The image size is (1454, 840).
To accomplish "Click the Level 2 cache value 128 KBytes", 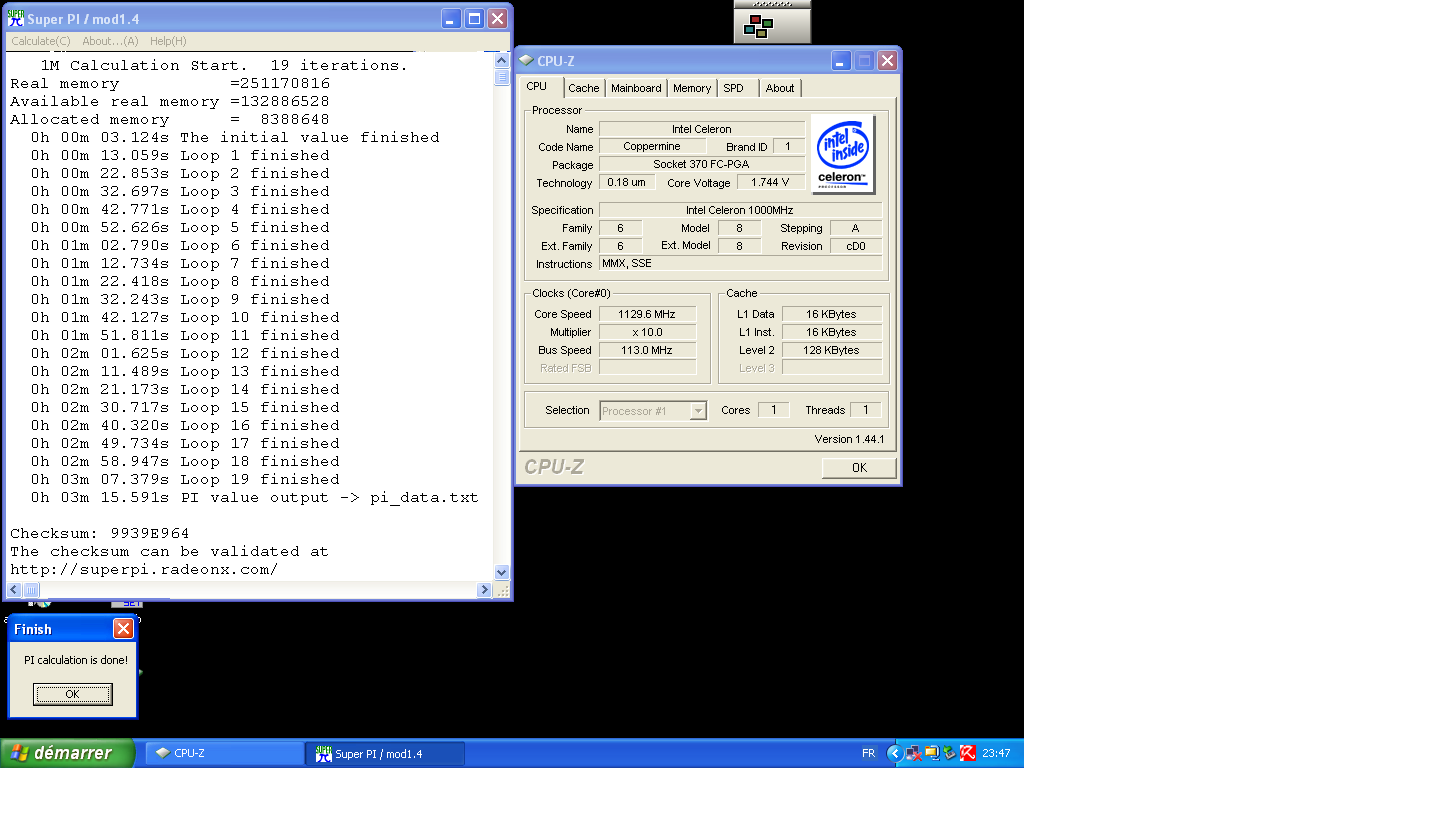I will click(x=832, y=350).
